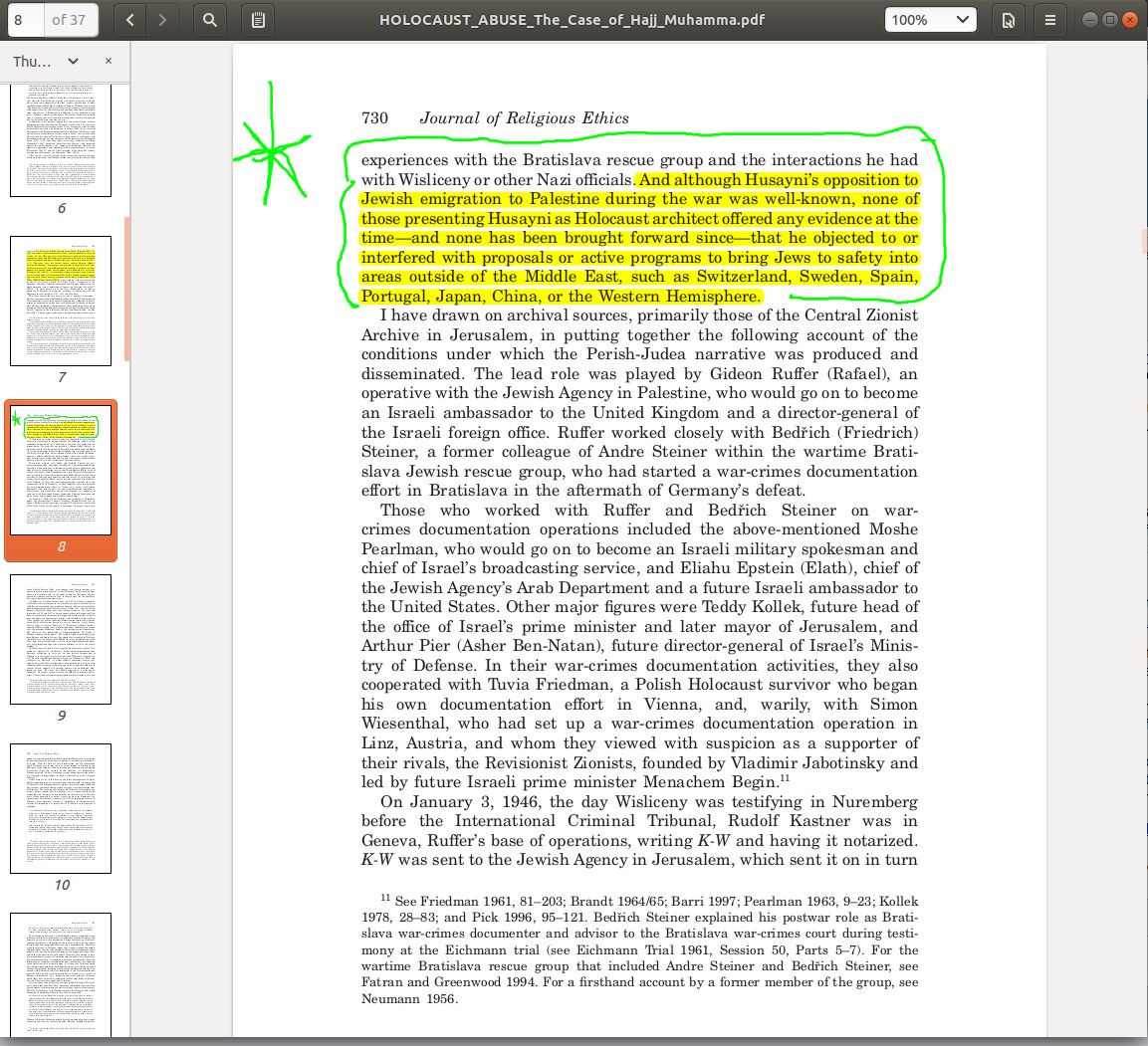Open the search/find tool
Screen dimensions: 1148x1046
(x=210, y=19)
